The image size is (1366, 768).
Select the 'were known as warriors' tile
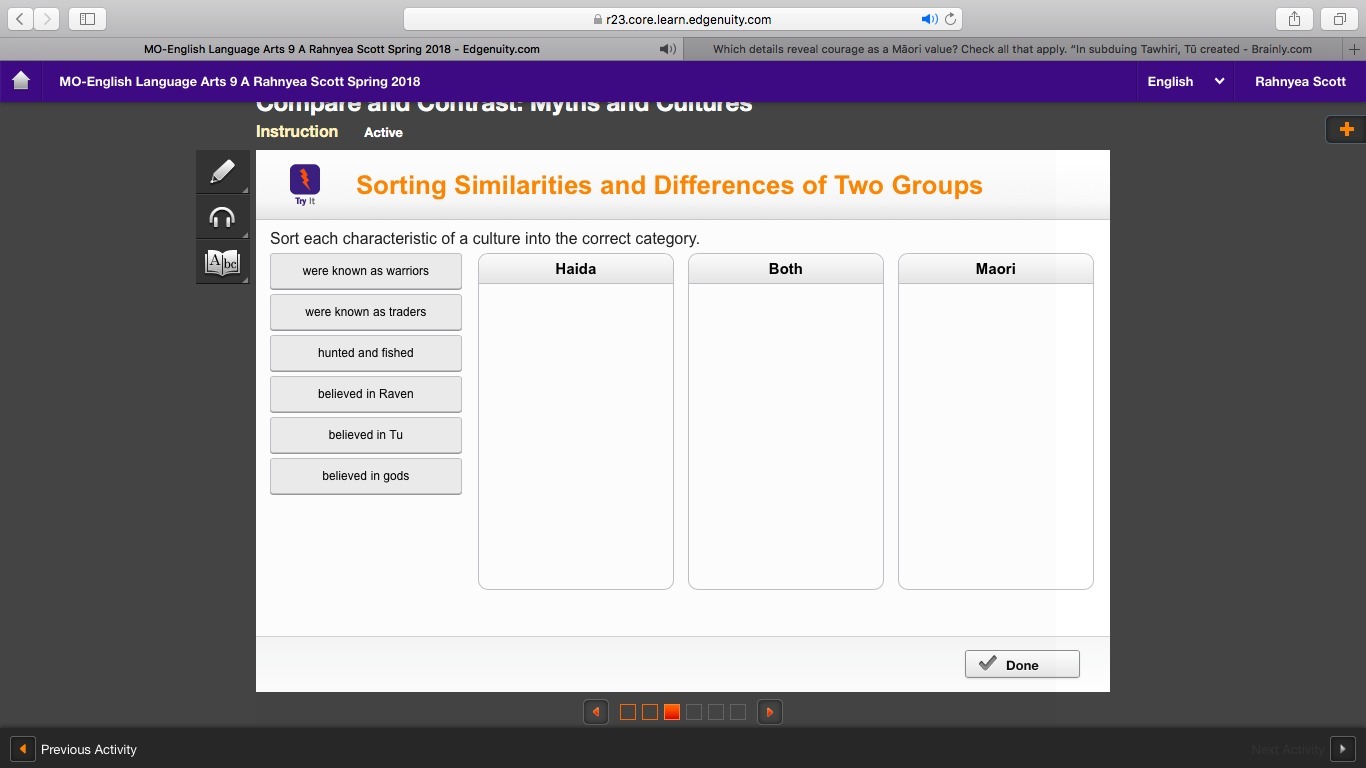[366, 271]
